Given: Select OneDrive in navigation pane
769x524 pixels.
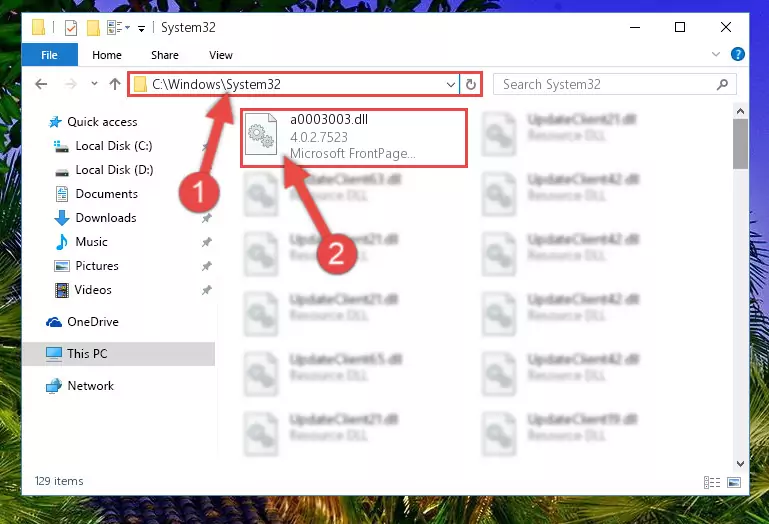Looking at the screenshot, I should click(93, 322).
